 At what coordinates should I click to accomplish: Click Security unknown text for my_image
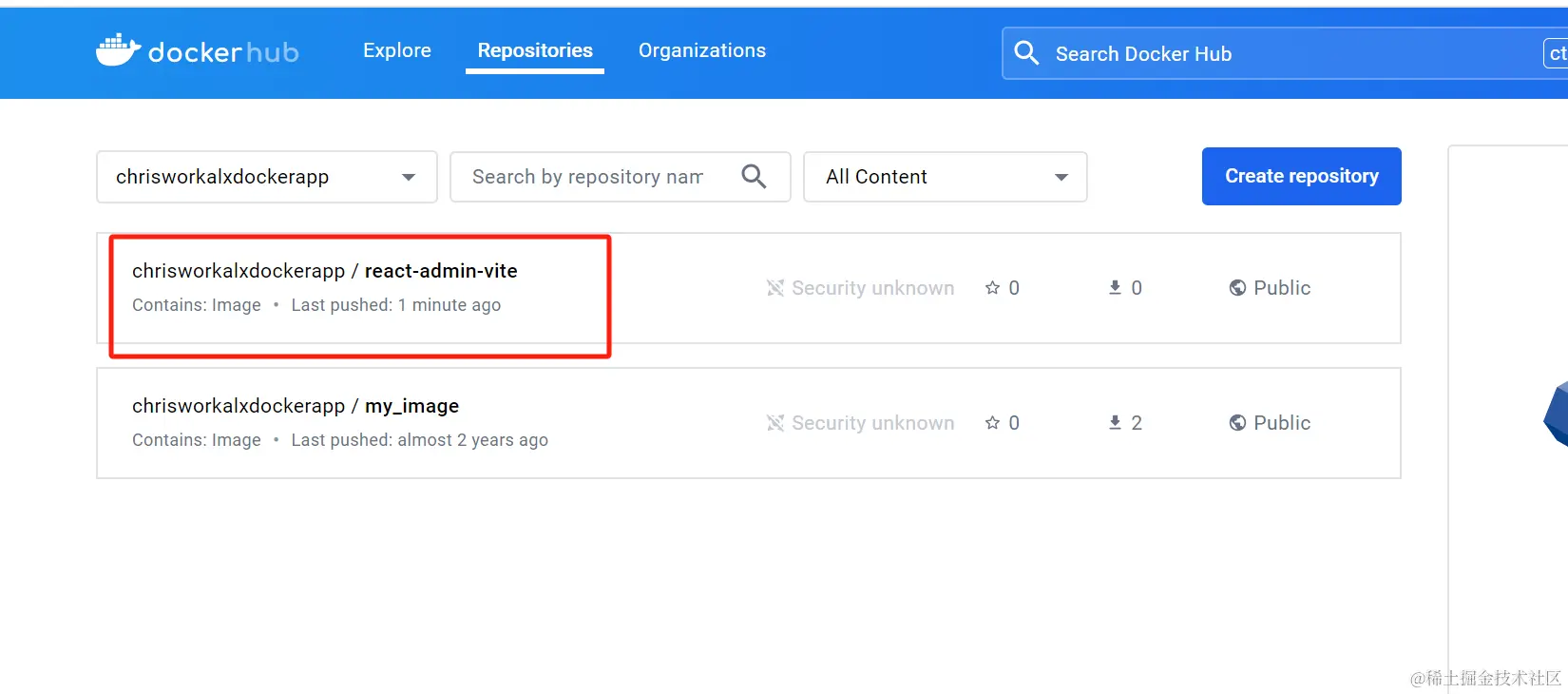873,422
